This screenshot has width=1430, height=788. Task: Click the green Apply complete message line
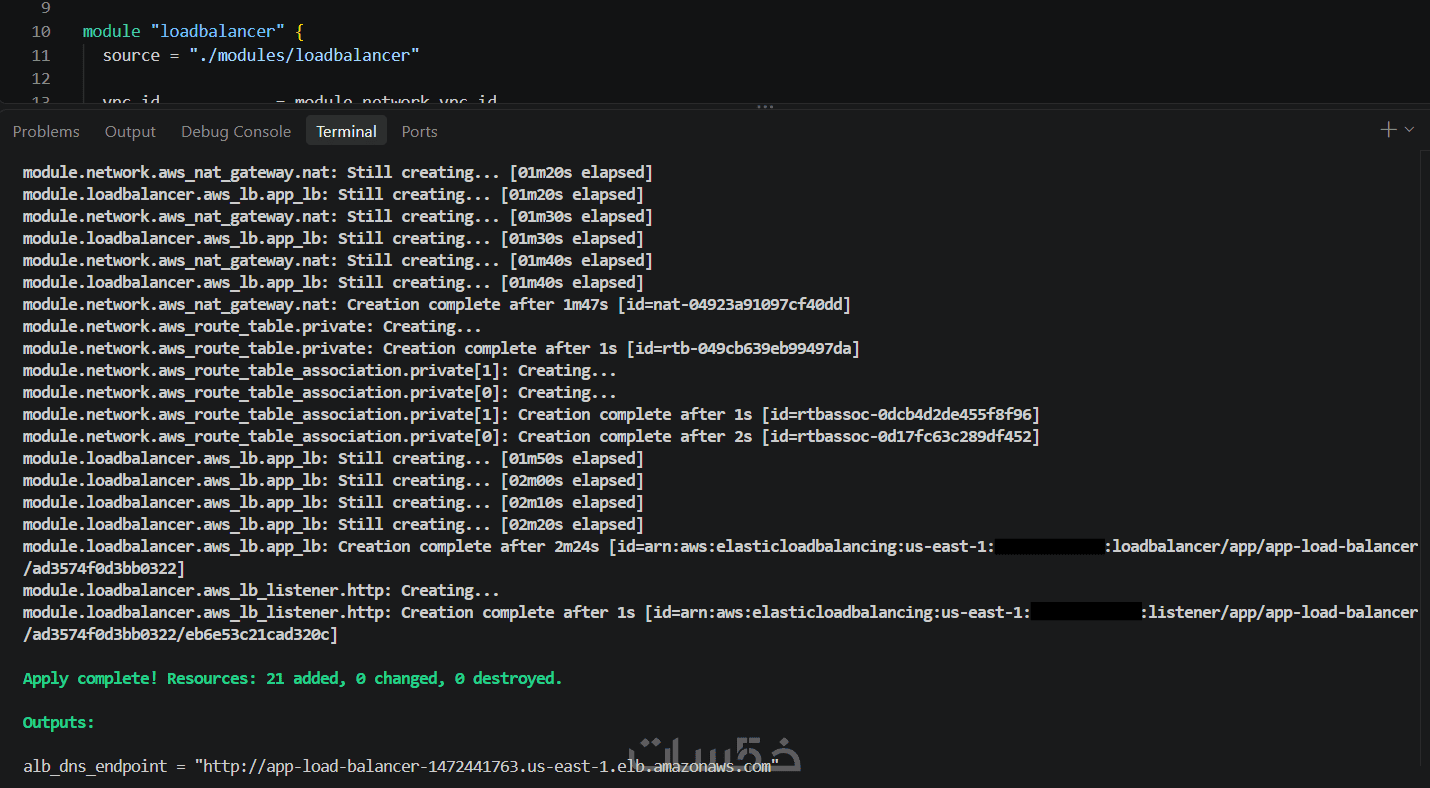click(x=293, y=678)
